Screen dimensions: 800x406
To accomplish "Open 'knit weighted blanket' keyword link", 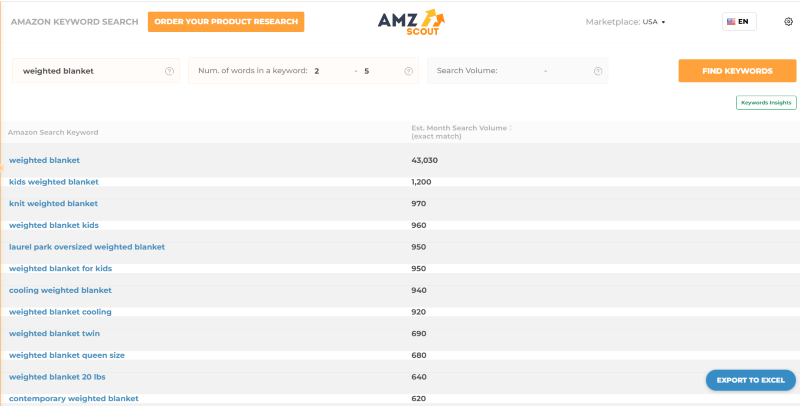I will click(54, 204).
